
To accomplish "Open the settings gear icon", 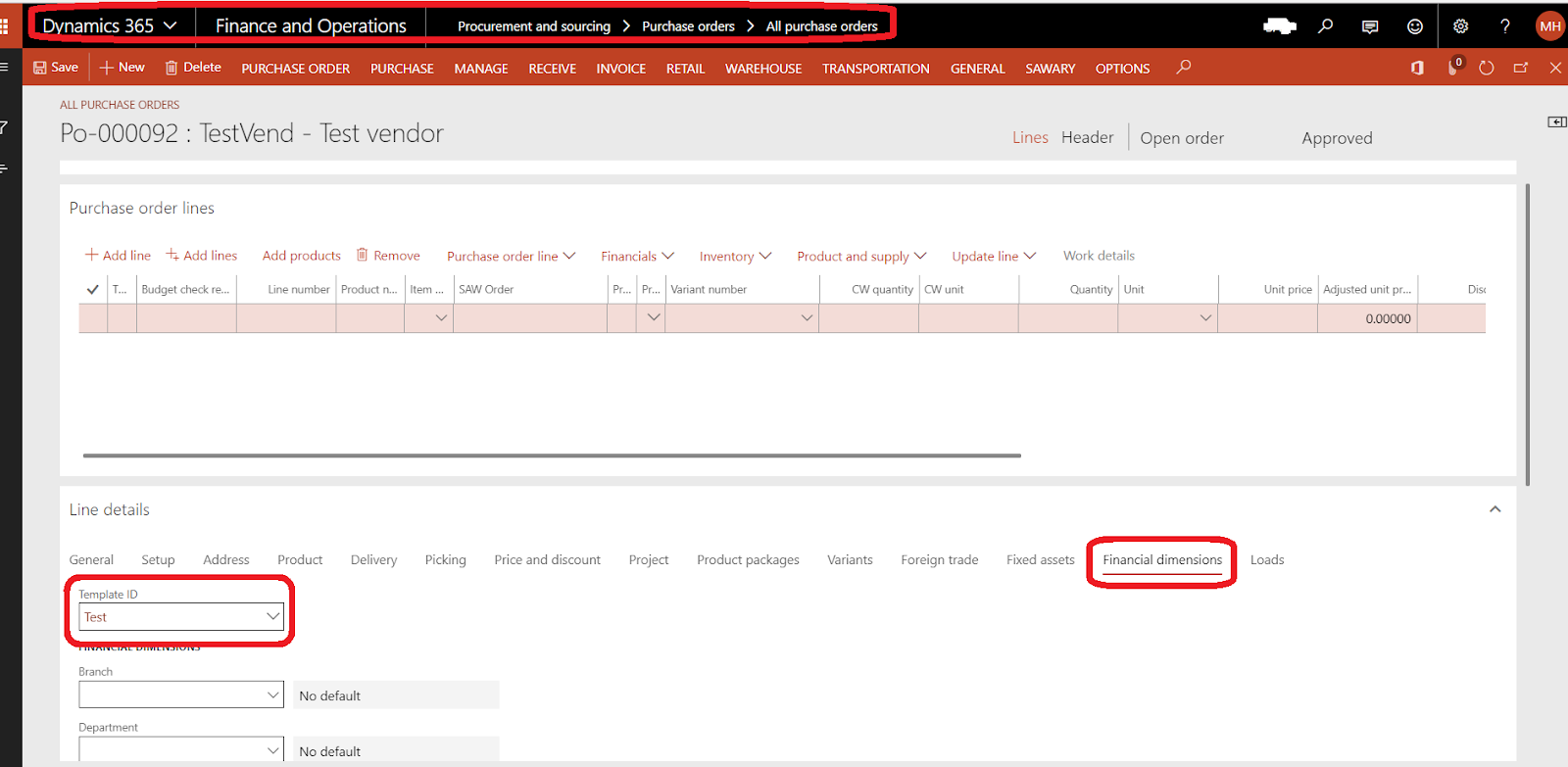I will (1460, 26).
